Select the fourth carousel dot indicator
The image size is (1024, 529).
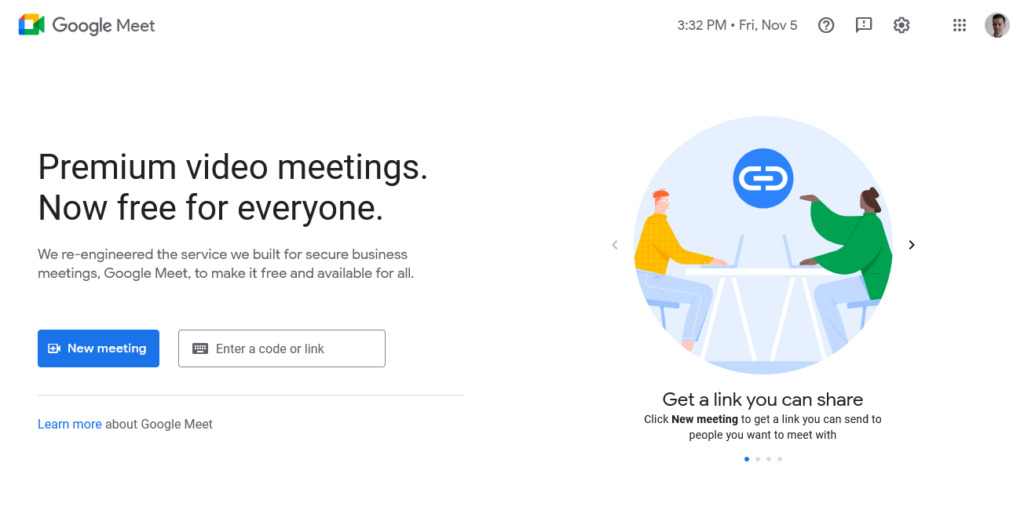click(780, 459)
